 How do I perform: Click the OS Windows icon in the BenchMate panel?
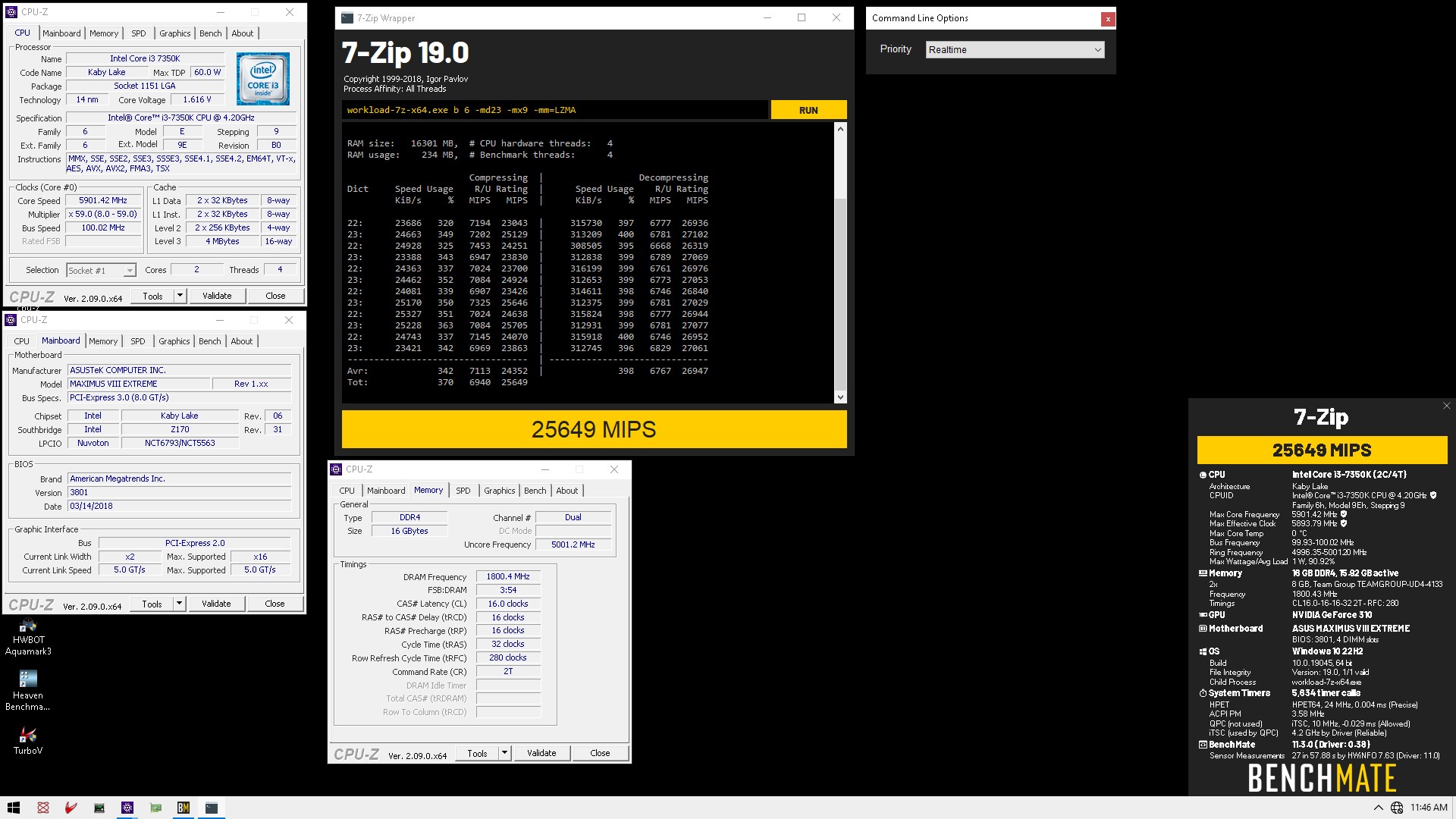(x=1203, y=651)
